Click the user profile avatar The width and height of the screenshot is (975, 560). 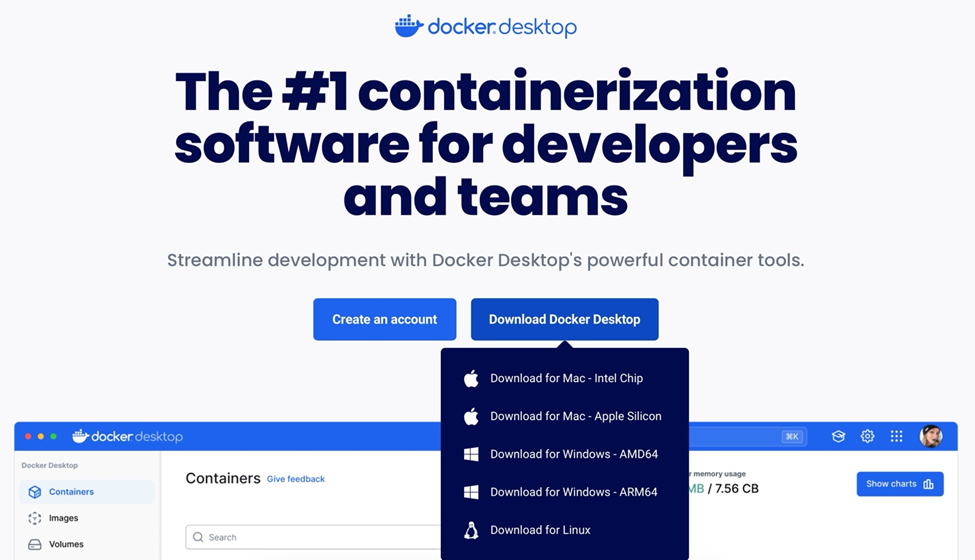[x=930, y=436]
